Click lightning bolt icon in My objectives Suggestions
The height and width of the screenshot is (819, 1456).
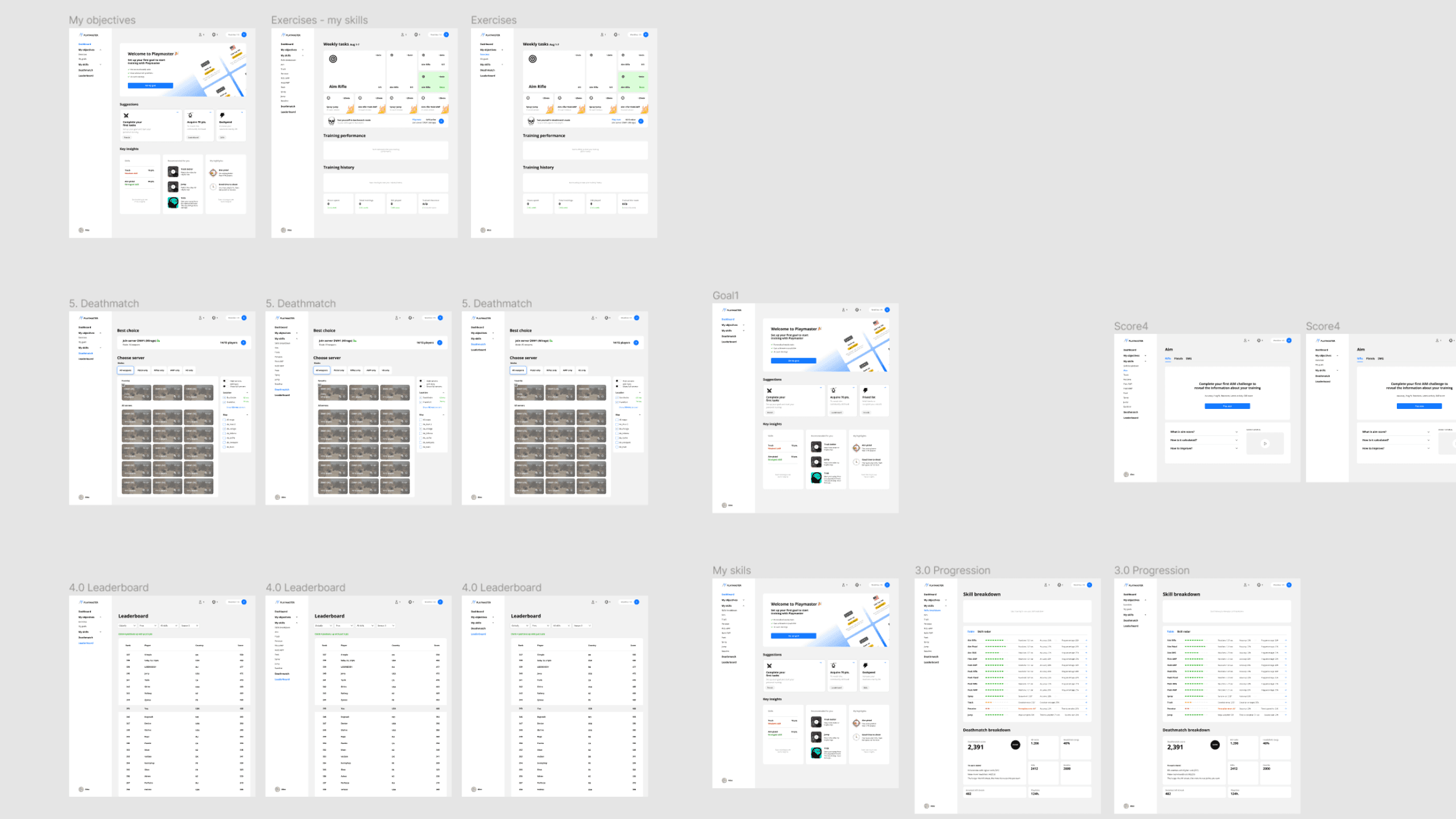pos(222,115)
